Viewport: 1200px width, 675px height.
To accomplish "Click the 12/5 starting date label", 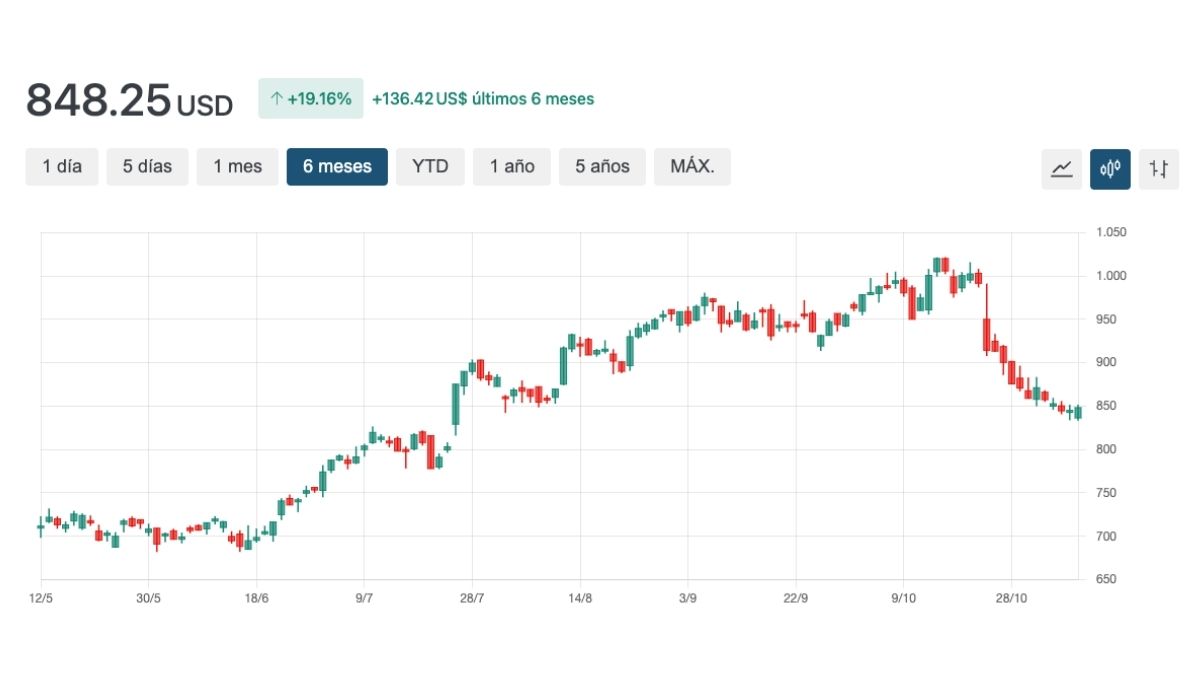I will pos(41,598).
